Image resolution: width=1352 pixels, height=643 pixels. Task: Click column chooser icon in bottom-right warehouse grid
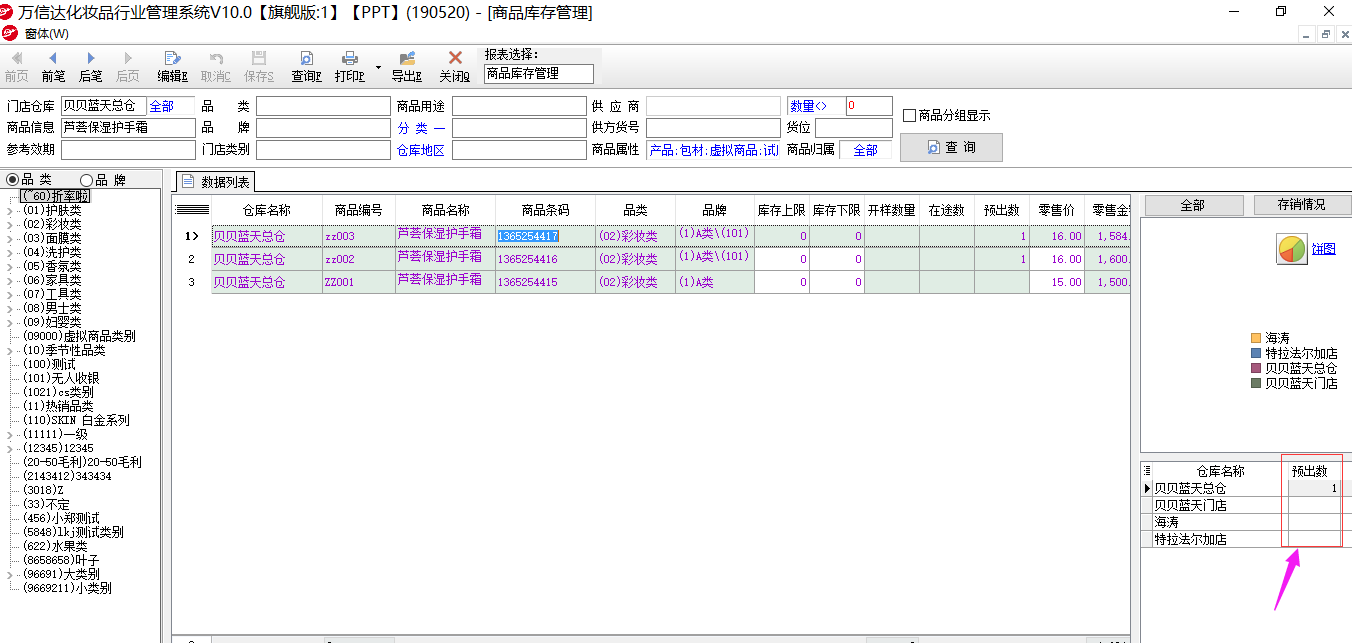click(1147, 471)
